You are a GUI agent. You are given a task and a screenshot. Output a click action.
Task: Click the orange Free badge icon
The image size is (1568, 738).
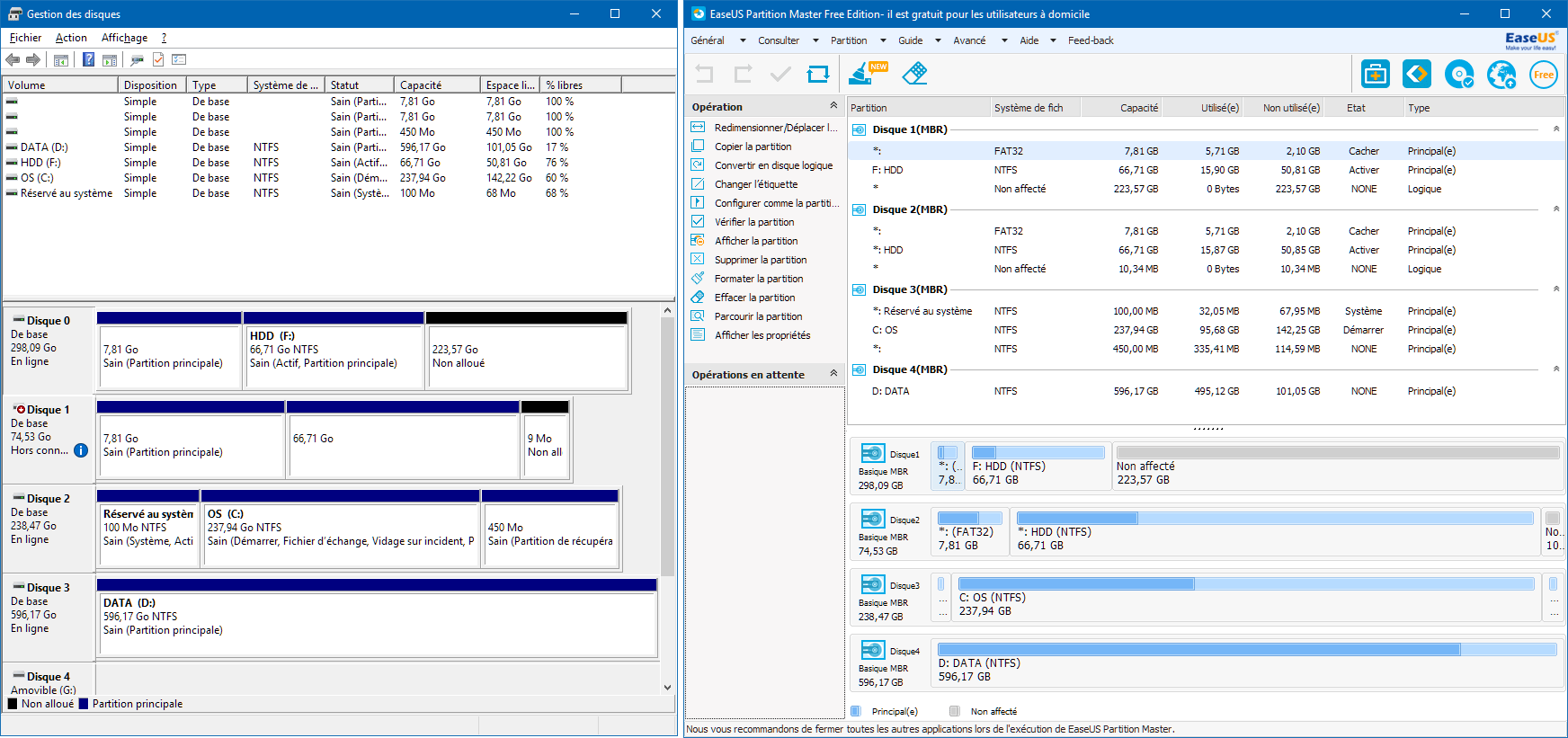[1544, 75]
